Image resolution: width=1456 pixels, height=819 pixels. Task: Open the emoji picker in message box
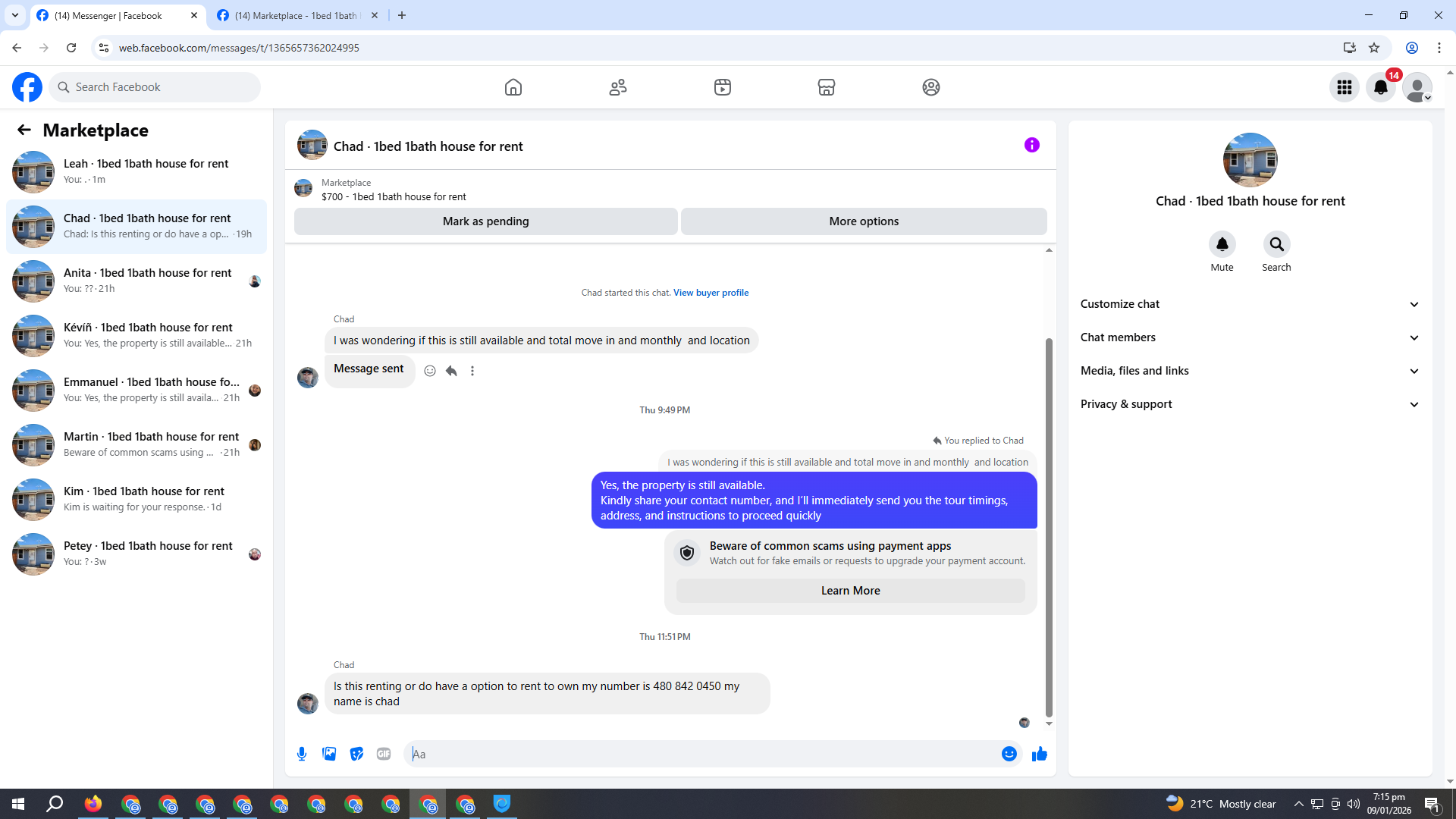coord(1009,754)
